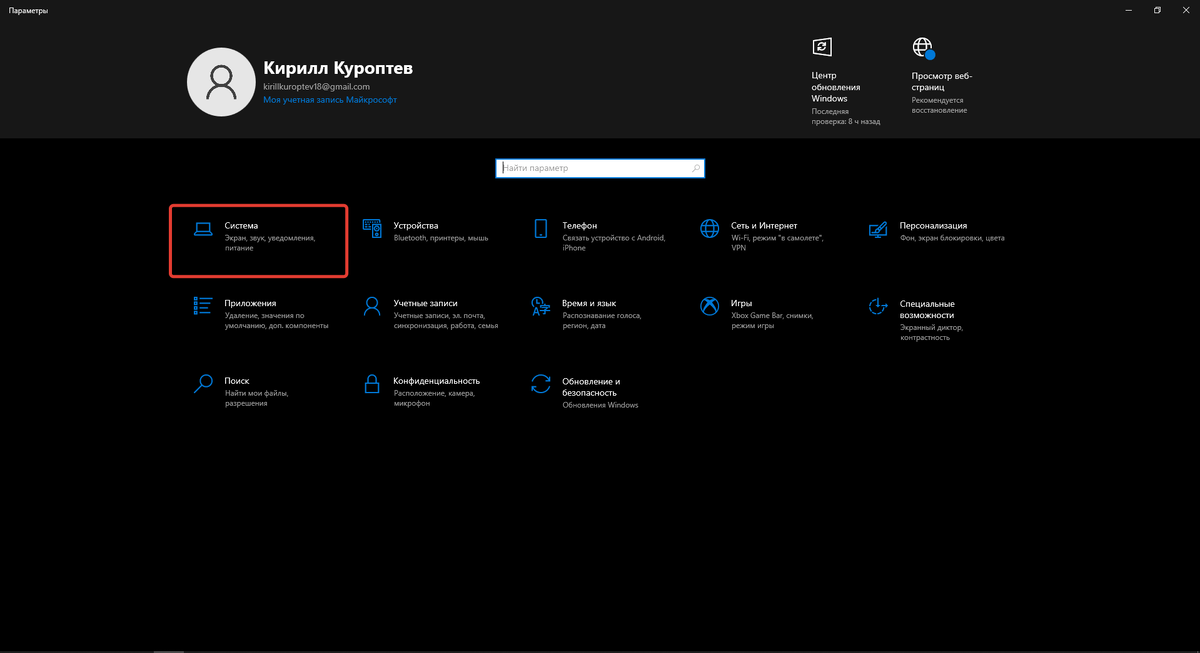Click the Время и язык title
1200x653 pixels.
click(589, 303)
